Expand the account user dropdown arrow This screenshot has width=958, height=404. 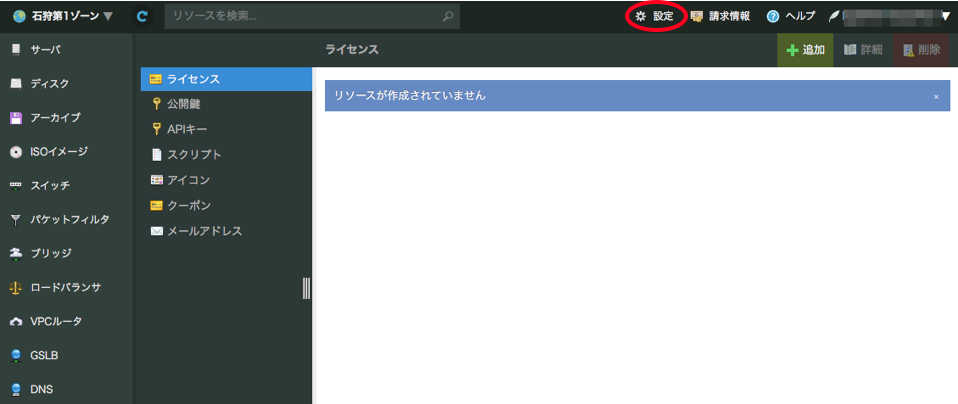click(x=945, y=16)
